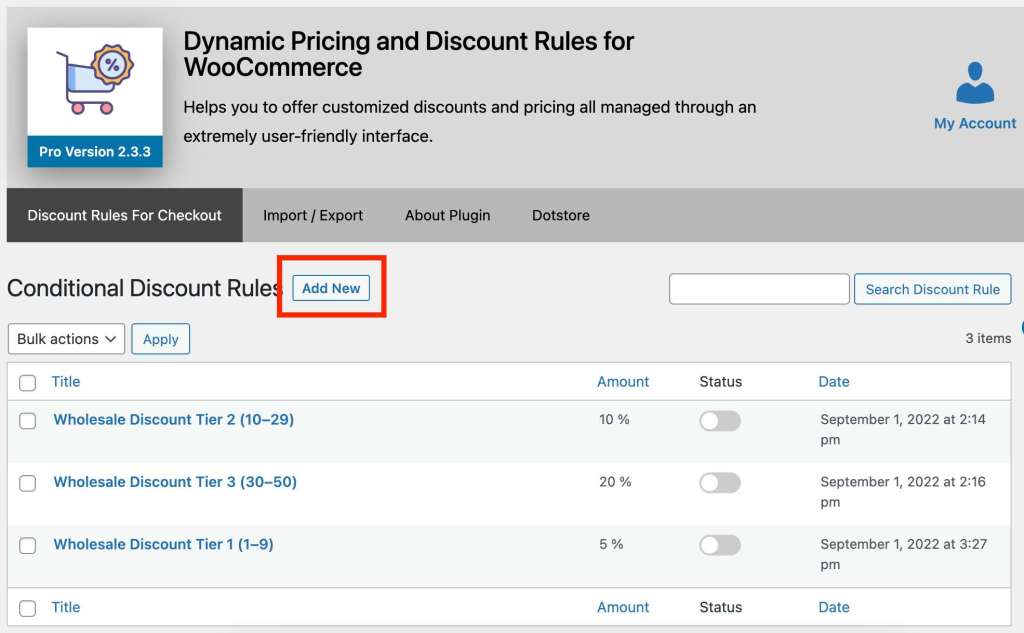Enable status toggle for Tier 2 rule
The image size is (1024, 633).
coord(720,421)
